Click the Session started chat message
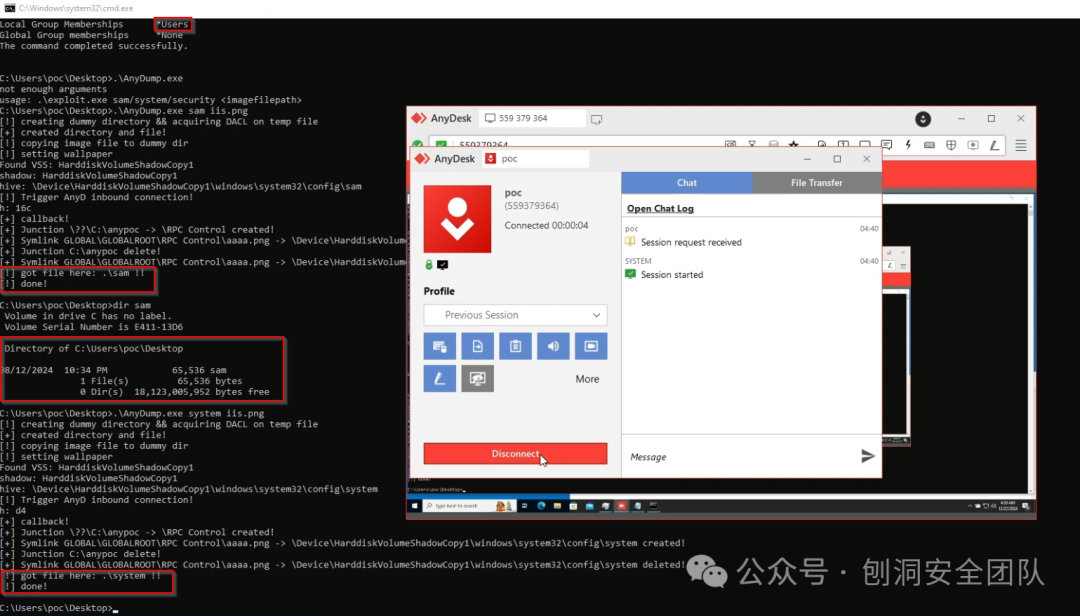 point(672,275)
